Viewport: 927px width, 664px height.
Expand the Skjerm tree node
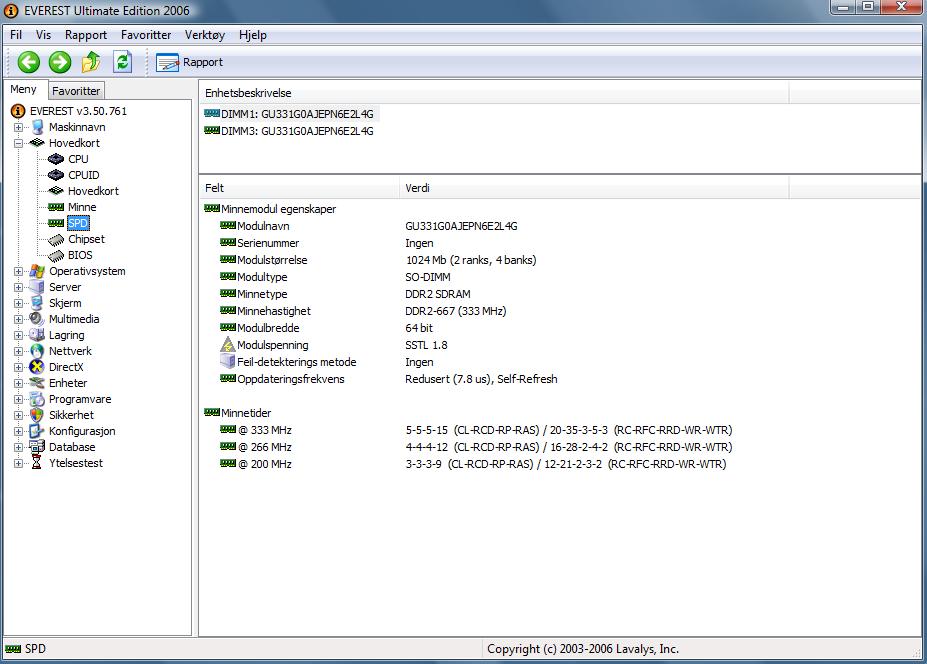pyautogui.click(x=18, y=303)
